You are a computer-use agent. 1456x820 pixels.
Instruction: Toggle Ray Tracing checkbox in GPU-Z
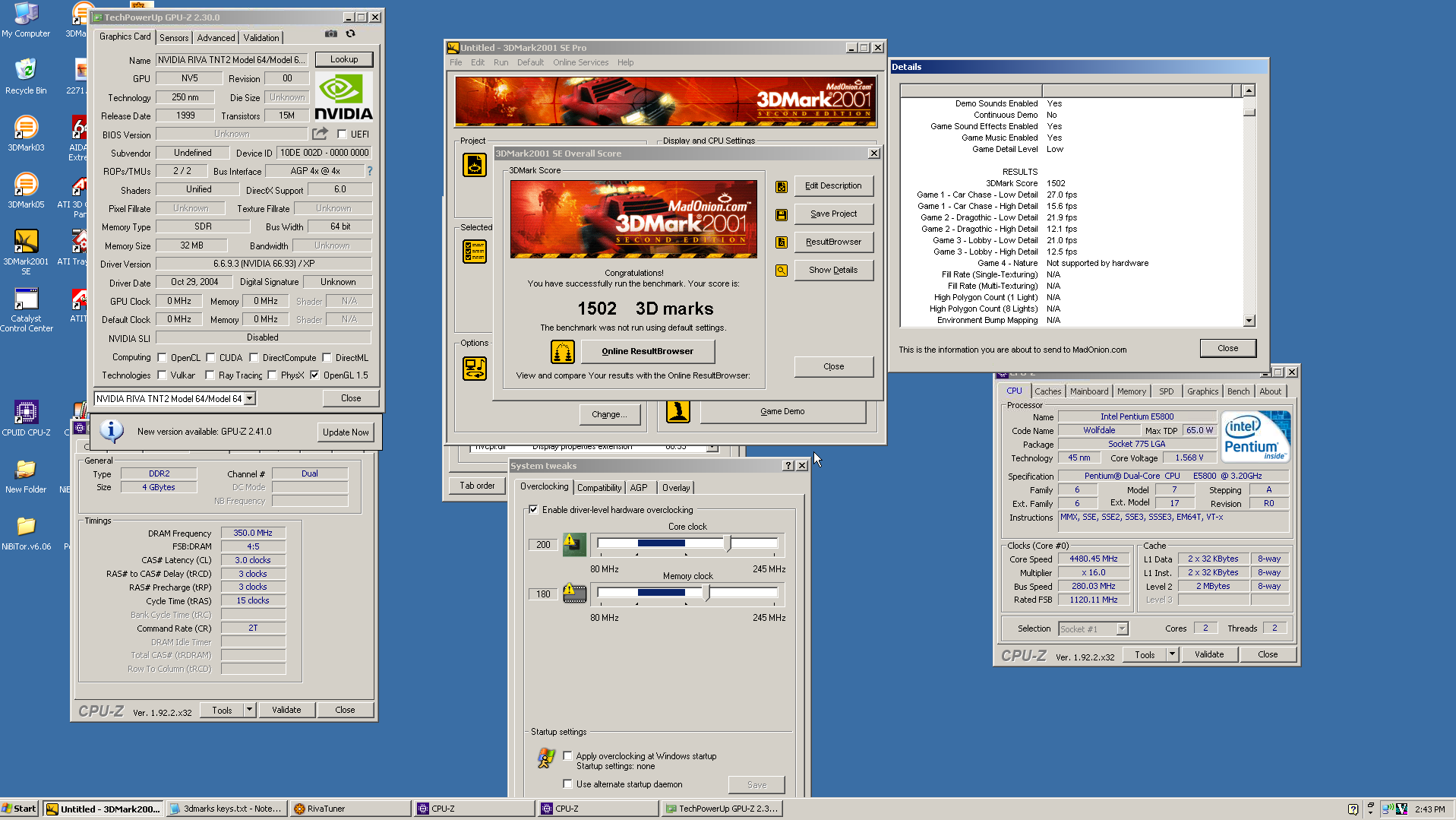coord(210,375)
